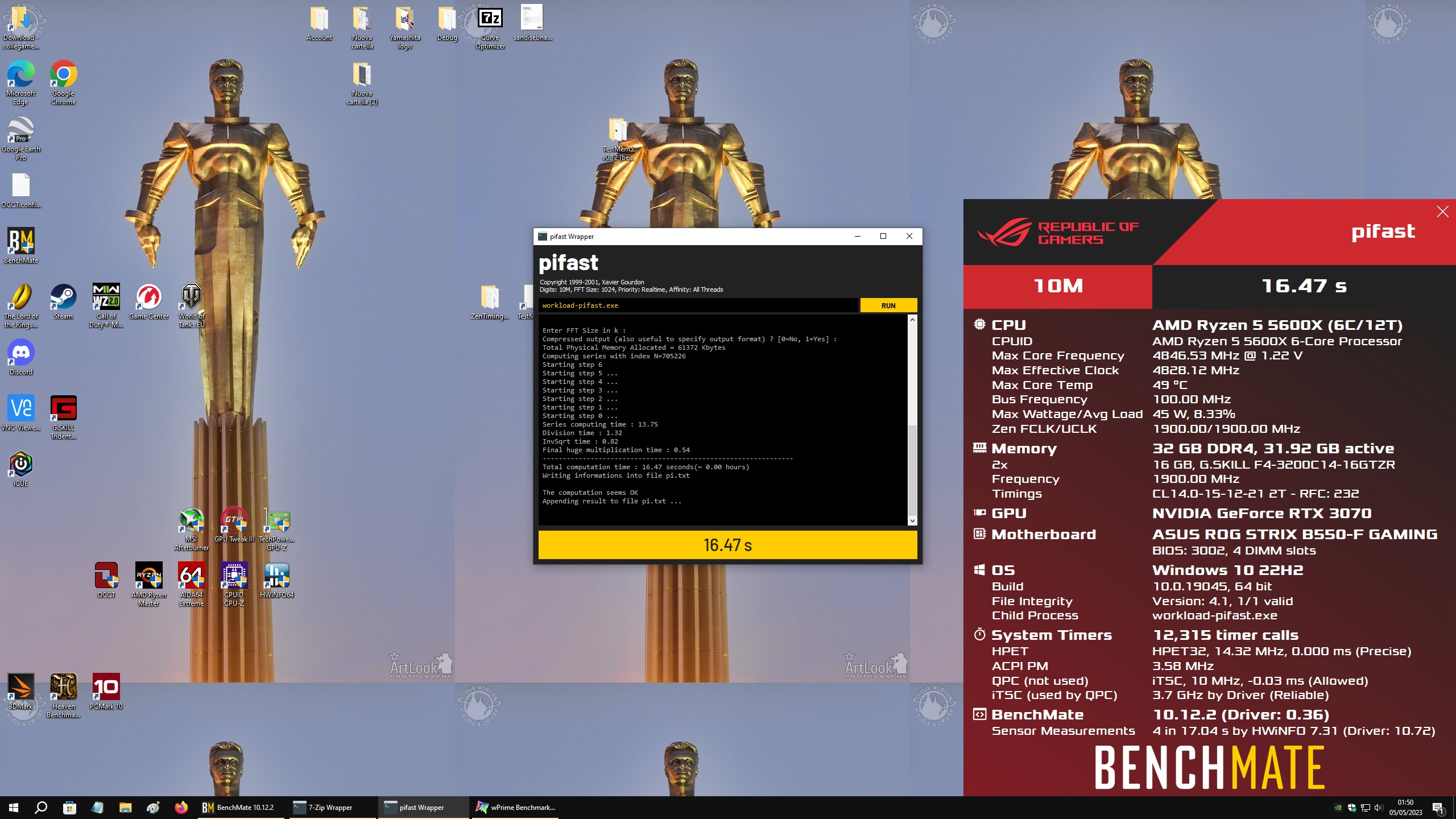Launch AMD Ryzen Master shortcut
Viewport: 1456px width, 819px height.
click(x=149, y=584)
